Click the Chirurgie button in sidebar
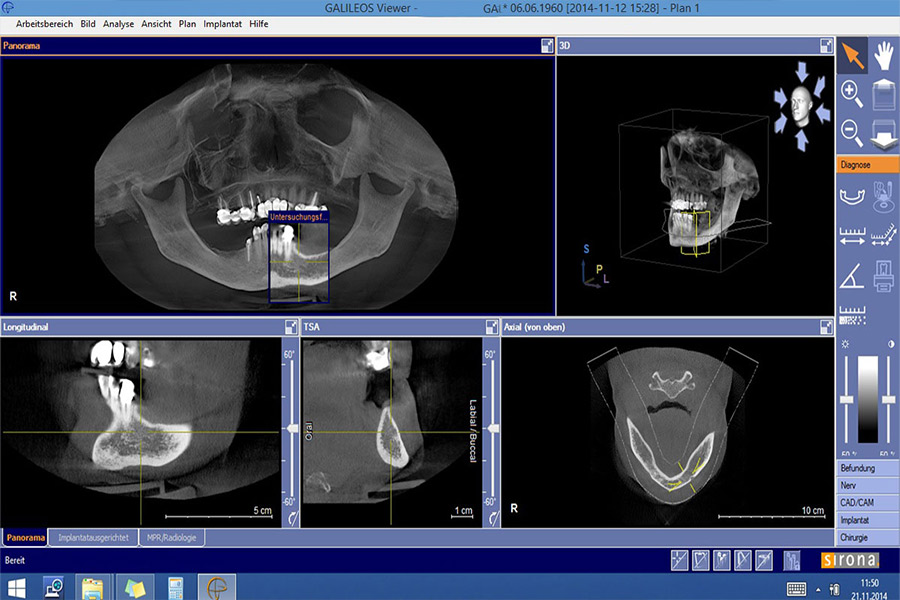Image resolution: width=900 pixels, height=600 pixels. (867, 537)
